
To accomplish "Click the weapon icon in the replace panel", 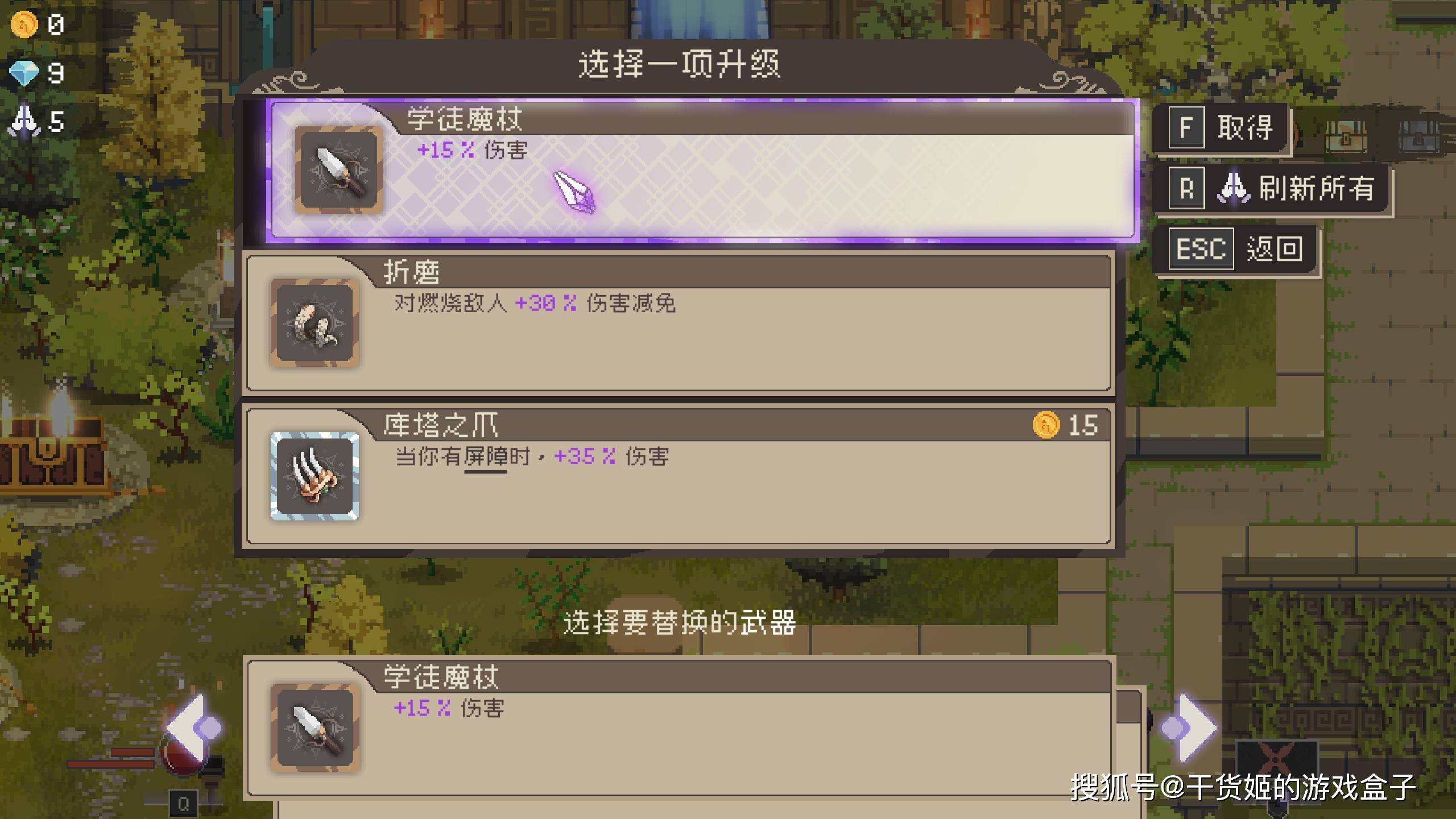I will (x=315, y=727).
